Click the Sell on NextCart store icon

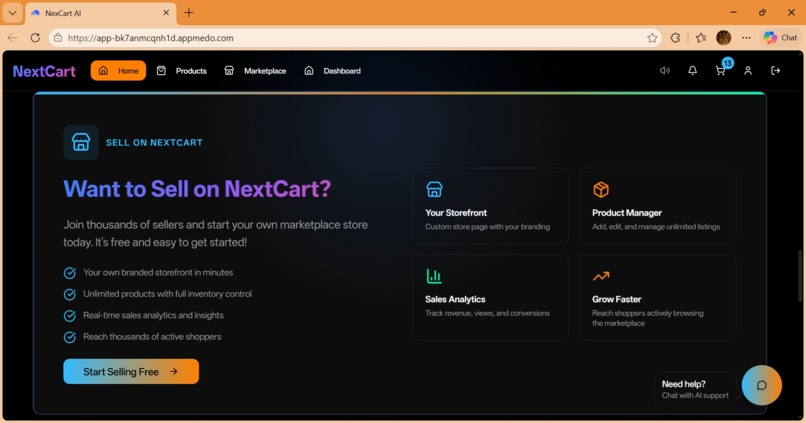click(81, 142)
